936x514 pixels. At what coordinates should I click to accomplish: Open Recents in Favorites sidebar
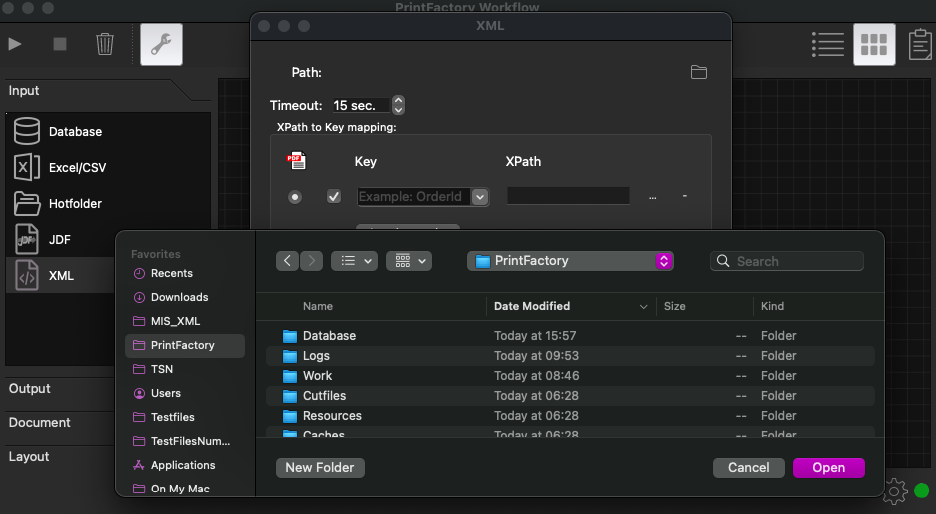point(185,273)
